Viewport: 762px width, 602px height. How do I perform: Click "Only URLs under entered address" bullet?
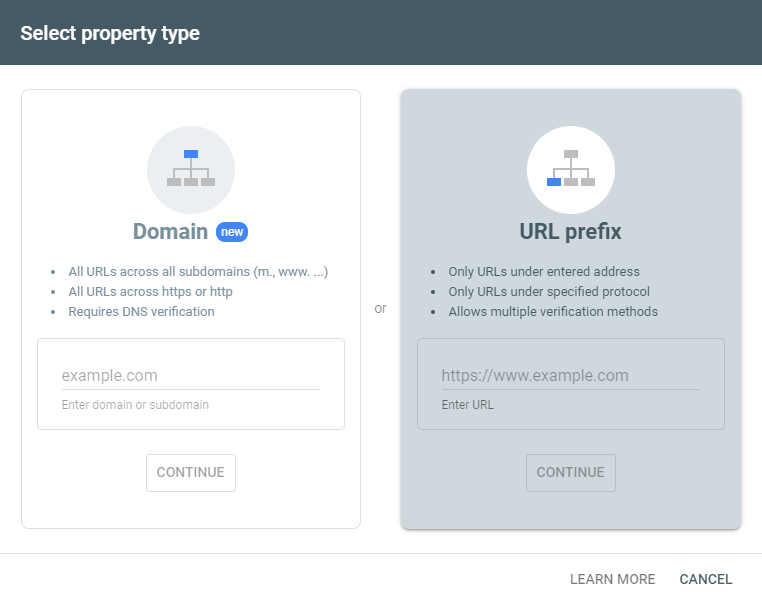click(544, 272)
